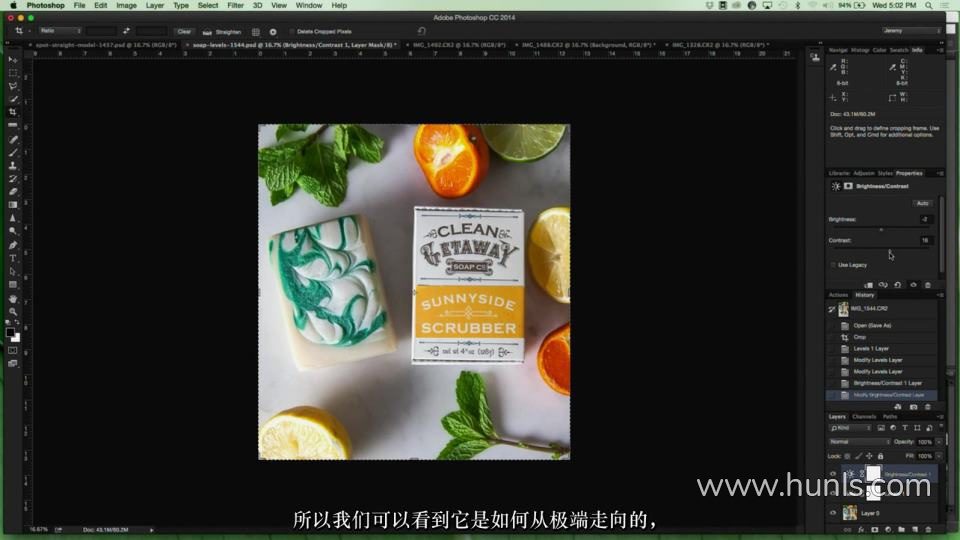The height and width of the screenshot is (540, 960).
Task: Change the screen mode
Action: click(x=13, y=364)
